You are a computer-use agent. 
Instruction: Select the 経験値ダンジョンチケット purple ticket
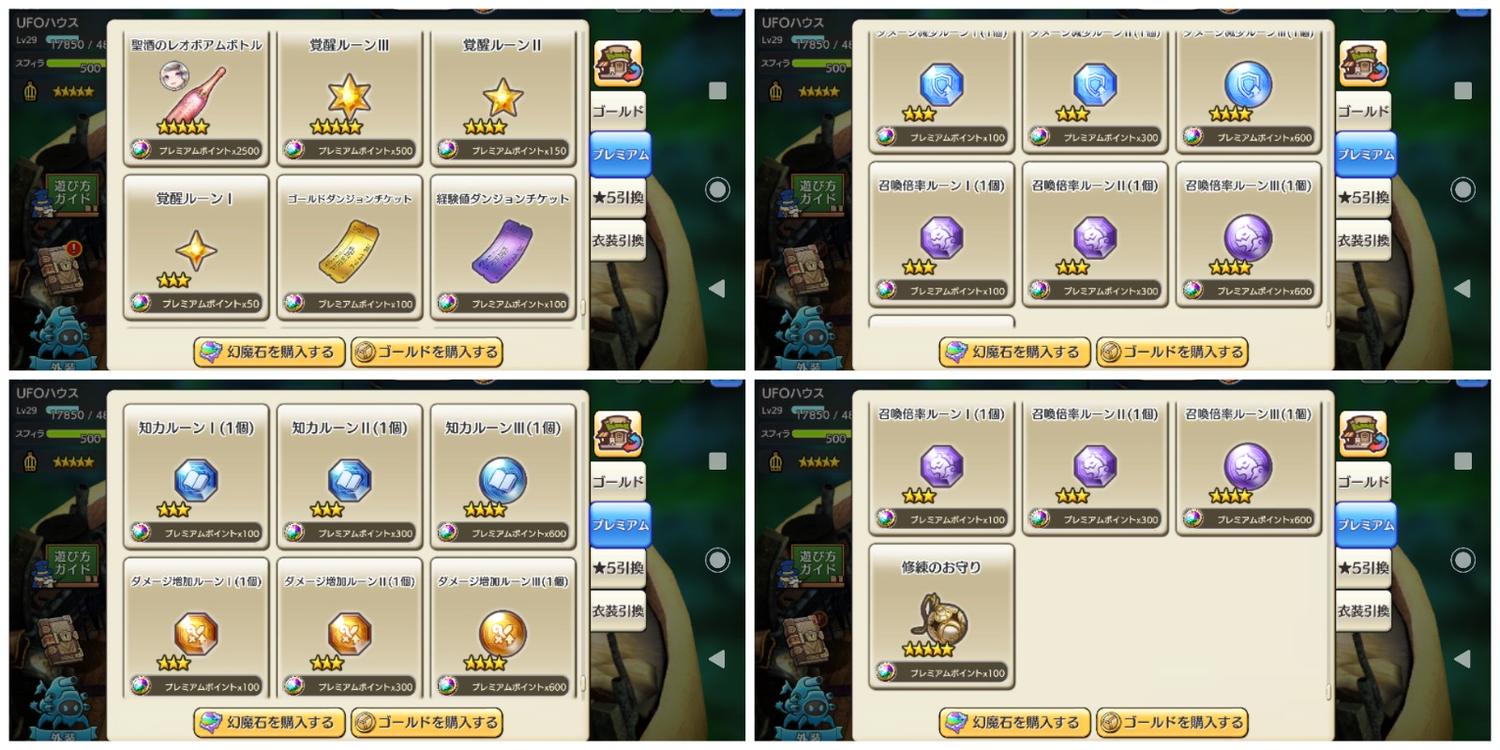click(x=503, y=247)
